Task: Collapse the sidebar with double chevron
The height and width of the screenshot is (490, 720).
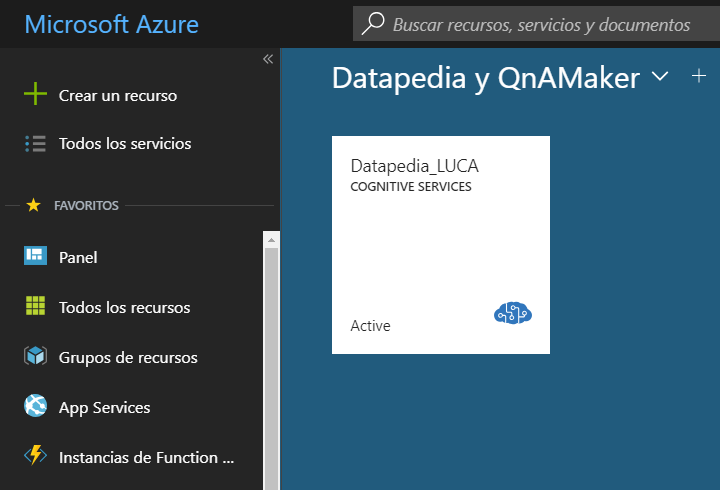Action: (x=267, y=59)
